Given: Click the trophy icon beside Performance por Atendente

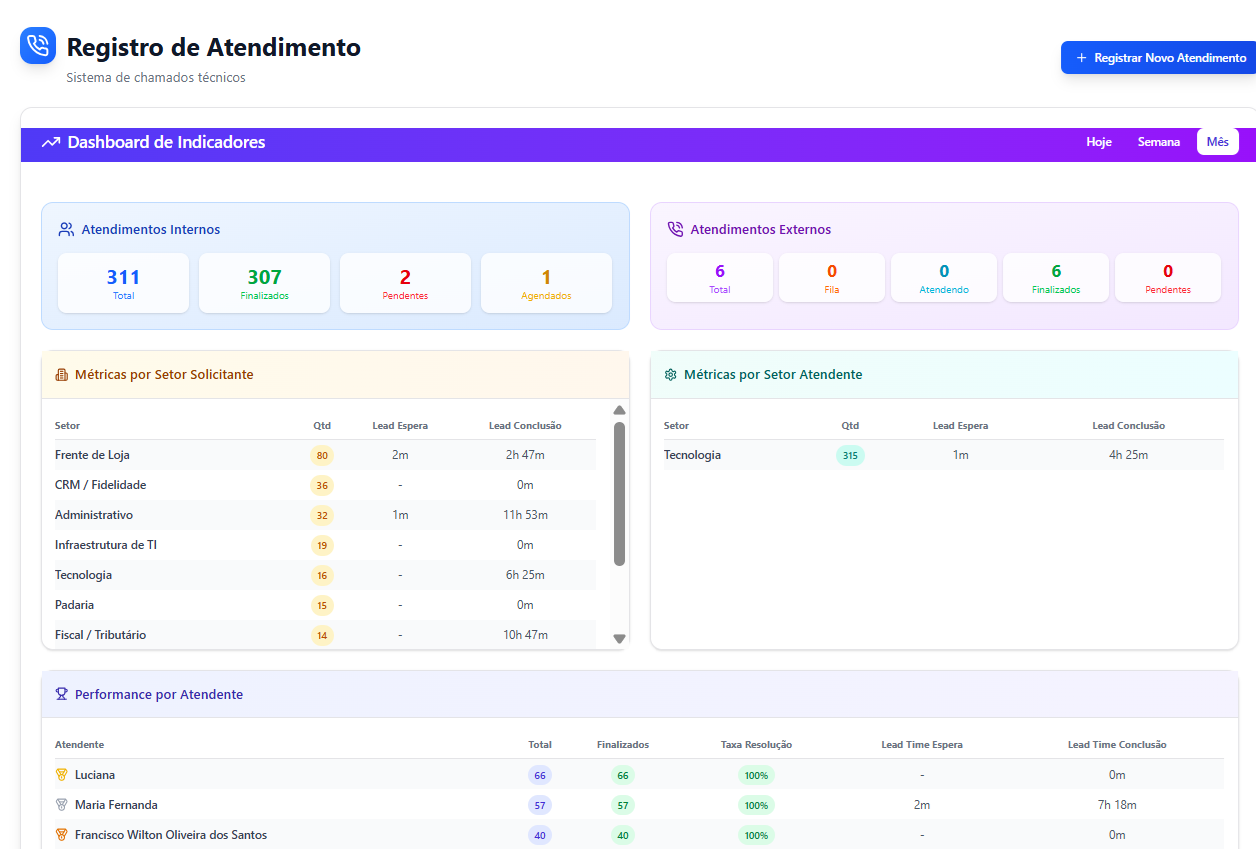Looking at the screenshot, I should pyautogui.click(x=62, y=695).
